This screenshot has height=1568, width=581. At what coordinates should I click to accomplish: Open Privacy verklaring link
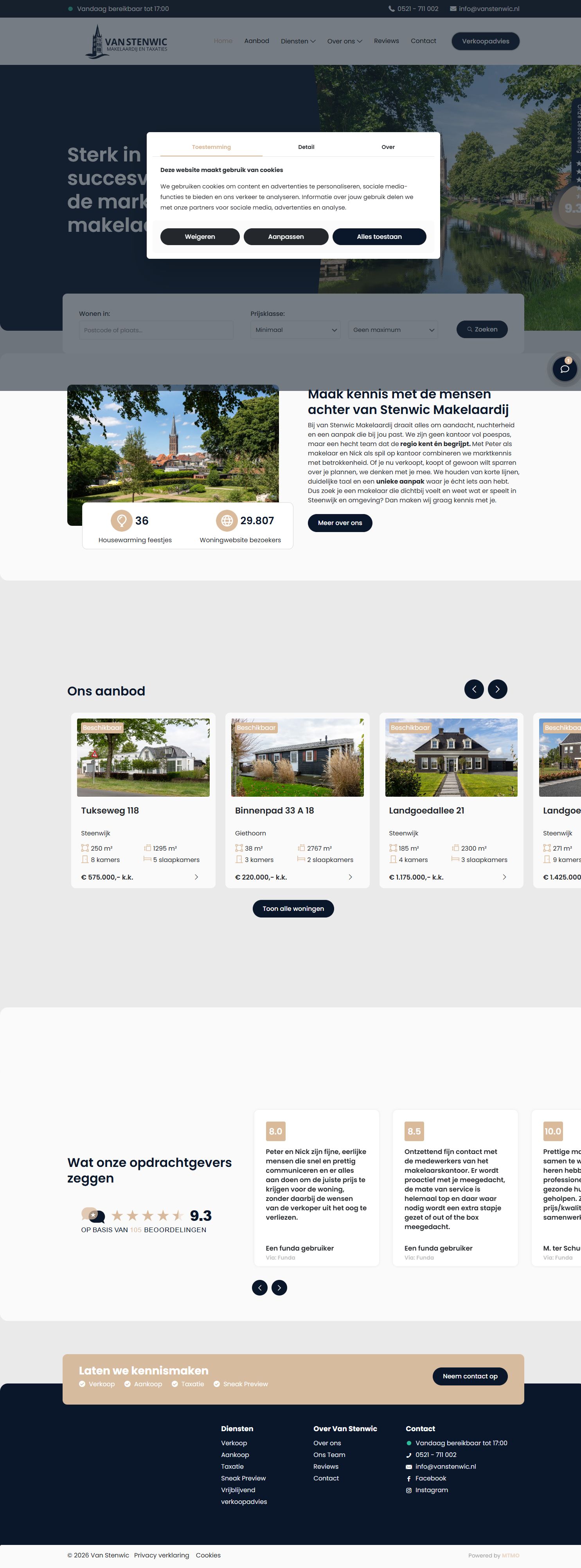(x=161, y=1555)
